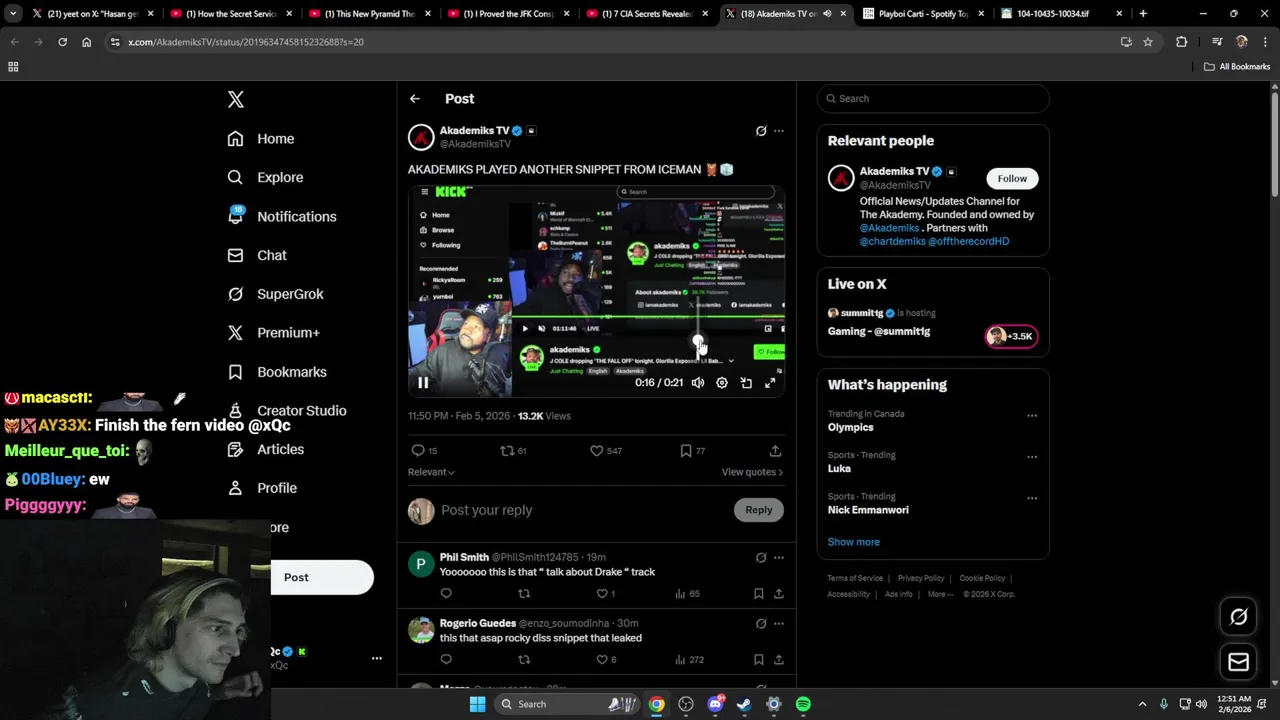Screen dimensions: 1280x720
Task: Open Premium+ in sidebar
Action: point(273,333)
